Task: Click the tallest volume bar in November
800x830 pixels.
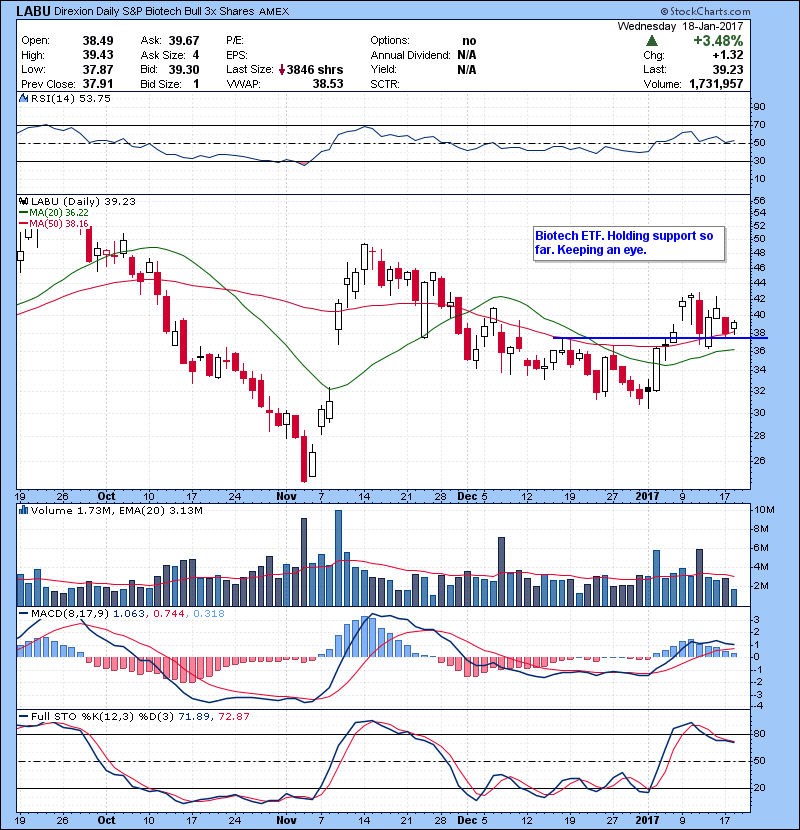Action: point(338,558)
